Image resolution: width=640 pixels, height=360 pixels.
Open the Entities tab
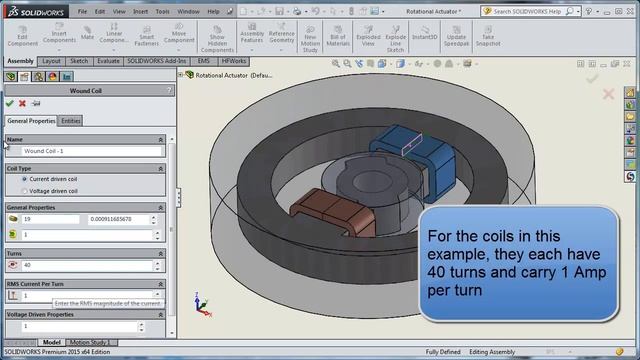pyautogui.click(x=71, y=121)
